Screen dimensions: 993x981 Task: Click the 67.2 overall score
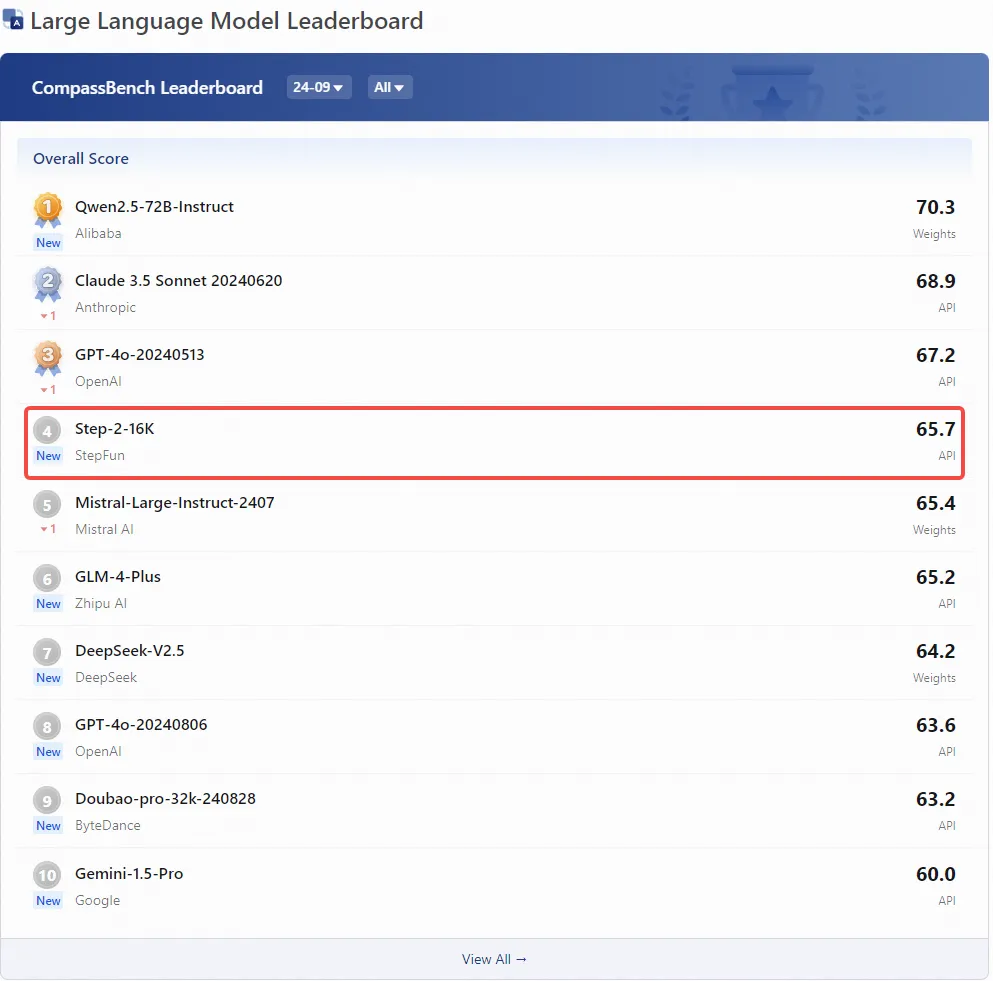[x=935, y=355]
